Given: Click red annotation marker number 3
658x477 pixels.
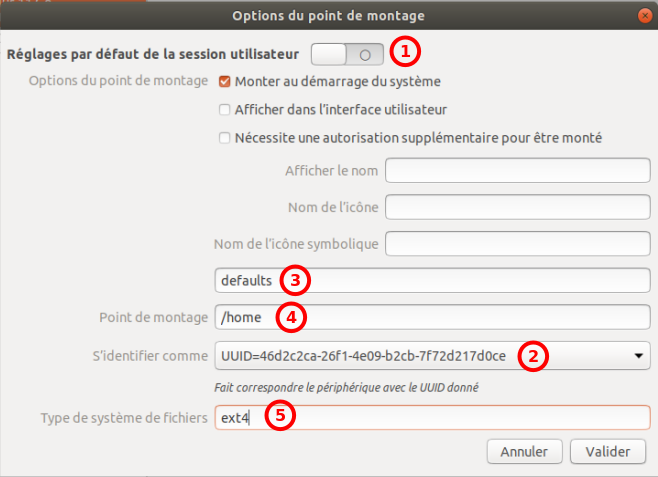Looking at the screenshot, I should (x=292, y=280).
